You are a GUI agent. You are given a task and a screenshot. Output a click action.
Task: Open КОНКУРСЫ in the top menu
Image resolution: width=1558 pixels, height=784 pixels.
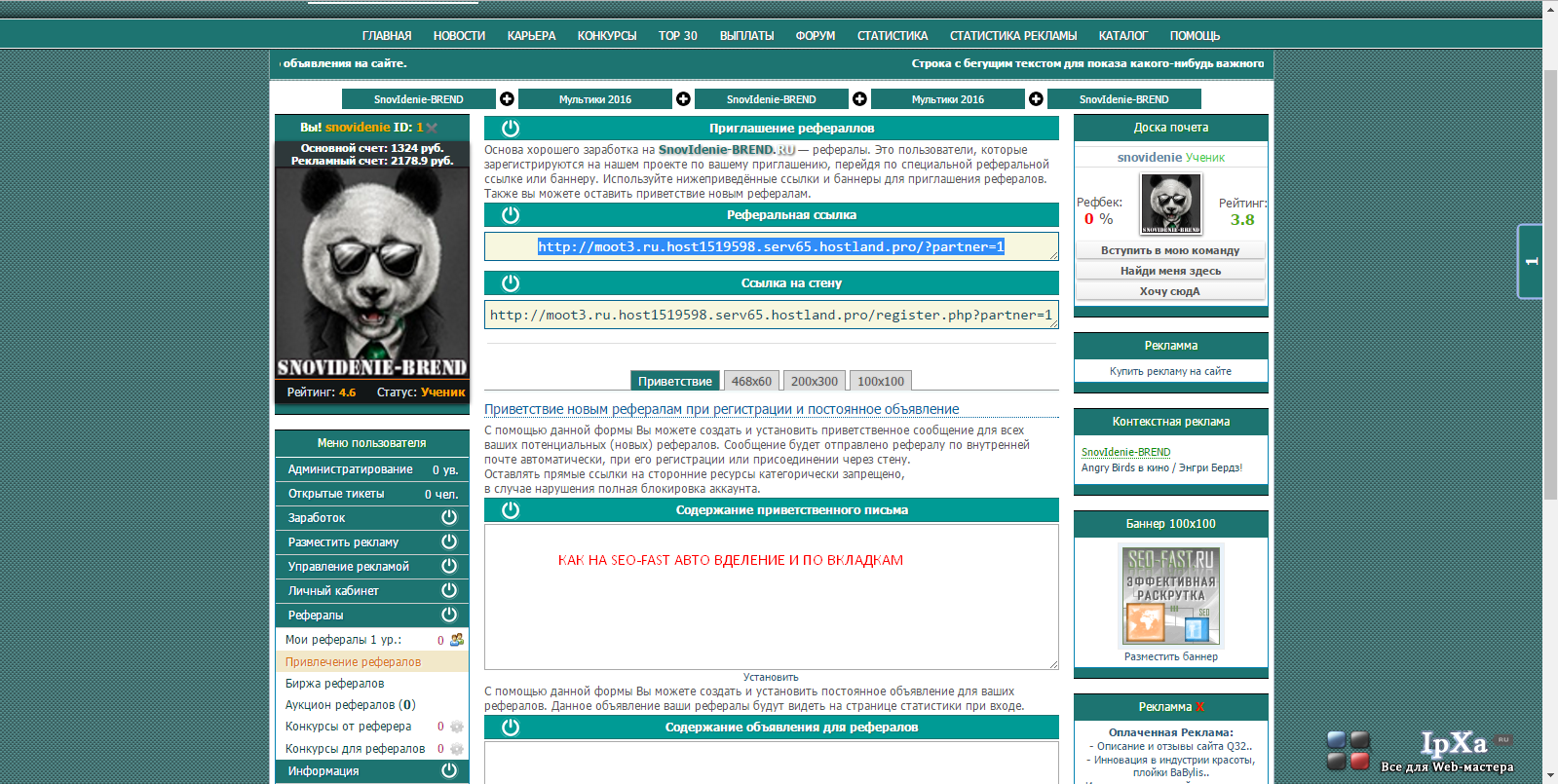click(607, 36)
